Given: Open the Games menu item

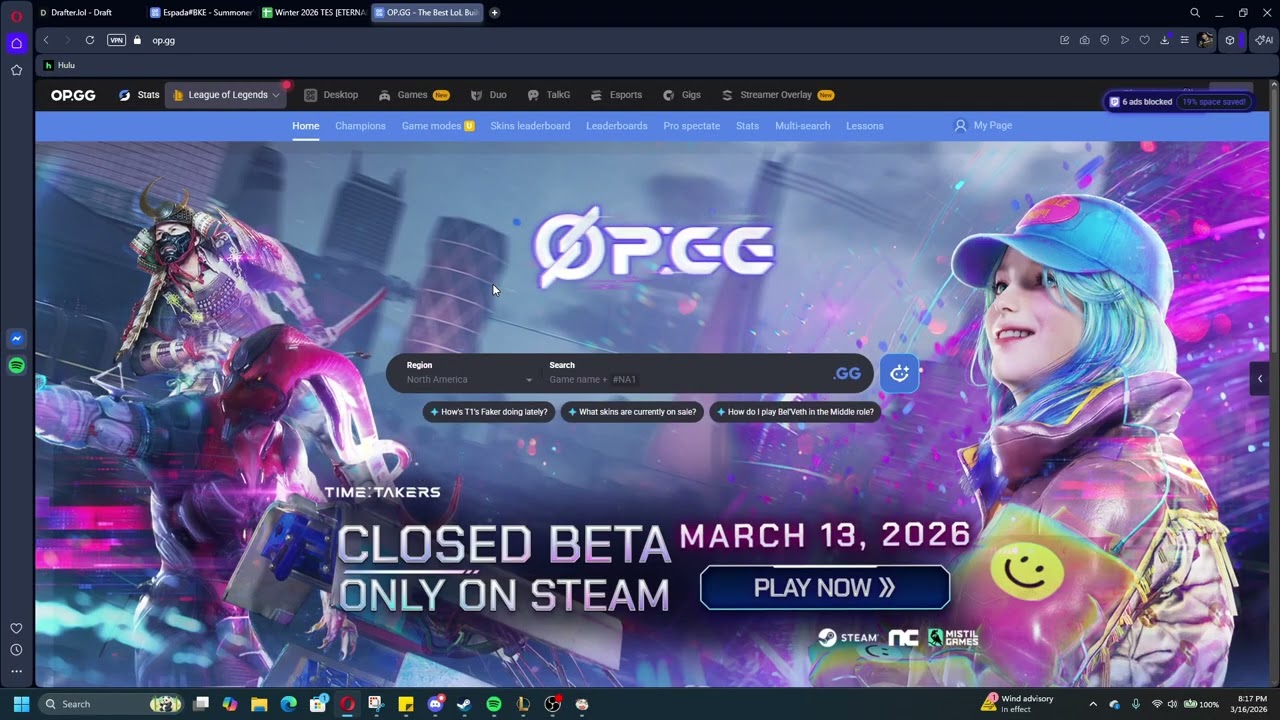Looking at the screenshot, I should (414, 95).
